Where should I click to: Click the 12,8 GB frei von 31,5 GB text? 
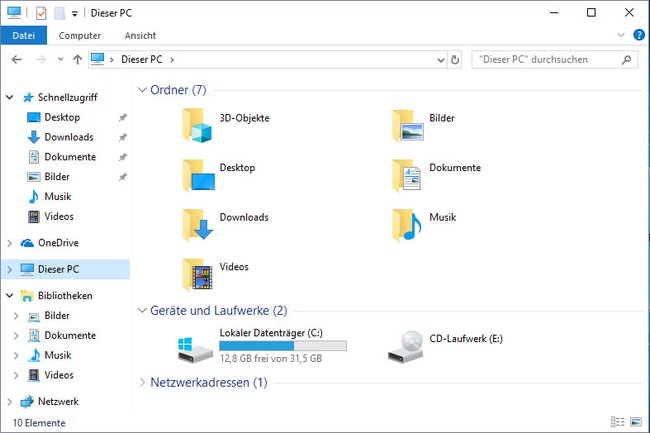pyautogui.click(x=271, y=359)
